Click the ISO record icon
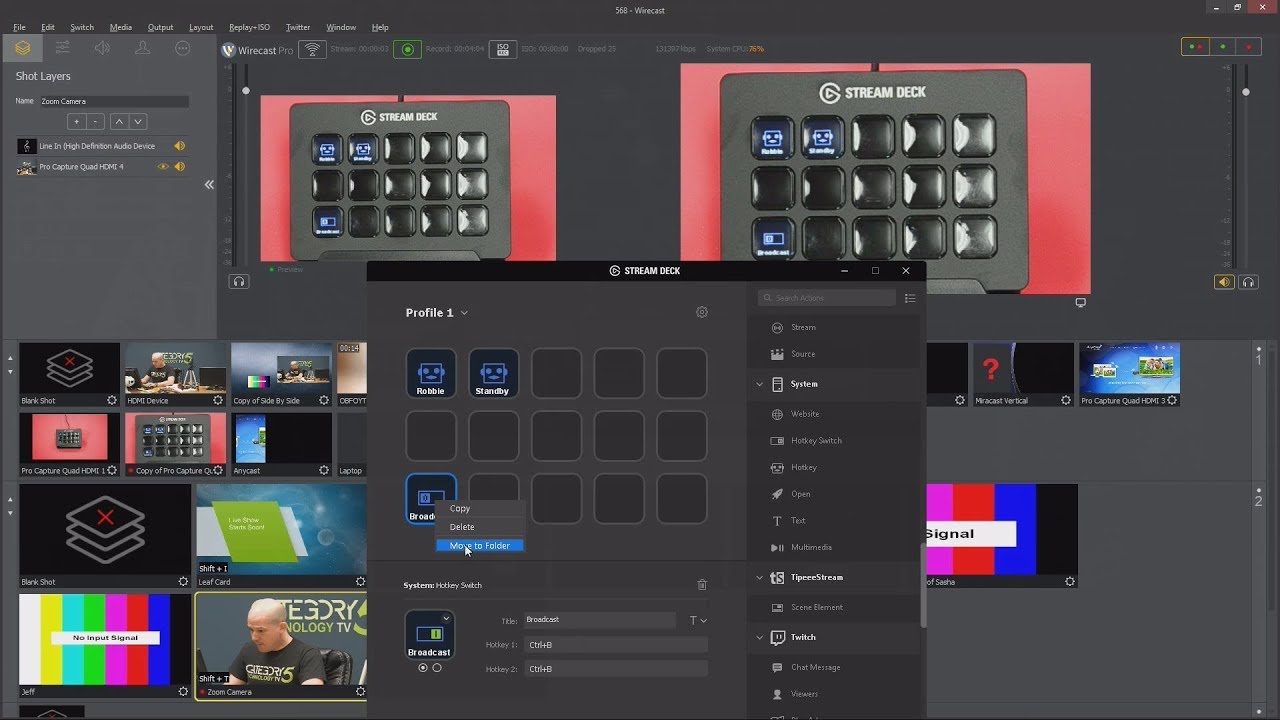This screenshot has width=1280, height=720. 502,49
